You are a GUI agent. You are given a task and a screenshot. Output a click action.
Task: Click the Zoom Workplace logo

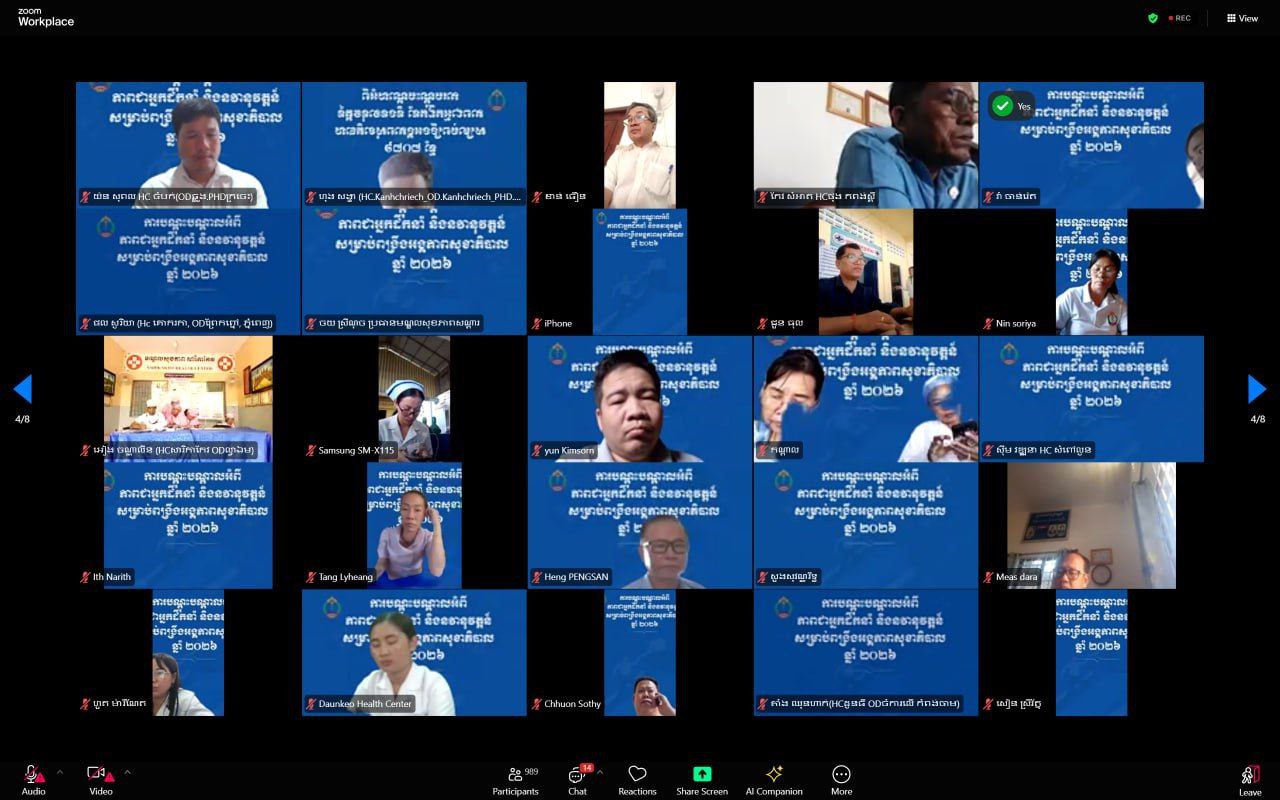point(45,17)
